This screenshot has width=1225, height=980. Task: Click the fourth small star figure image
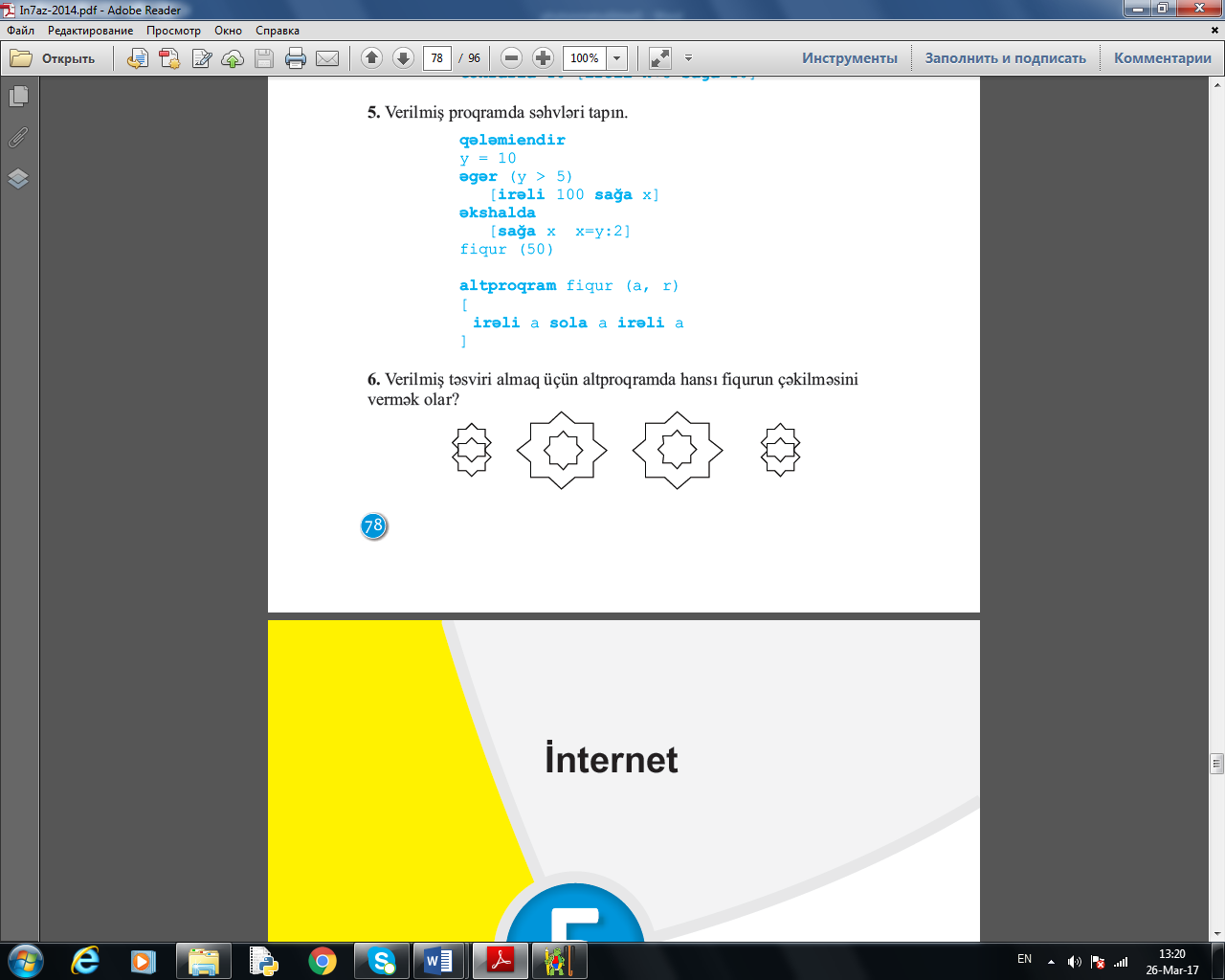[x=780, y=450]
